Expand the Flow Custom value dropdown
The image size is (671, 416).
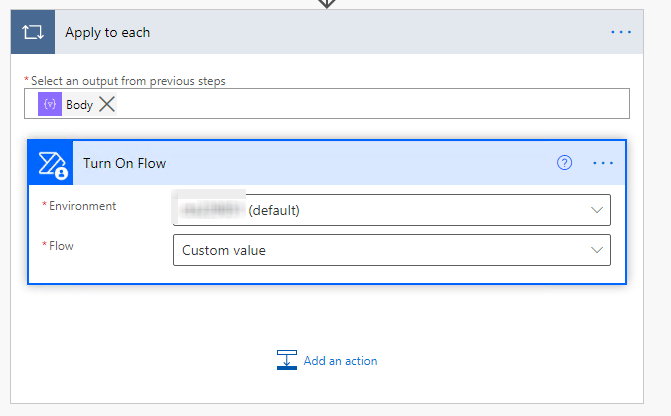(x=597, y=250)
